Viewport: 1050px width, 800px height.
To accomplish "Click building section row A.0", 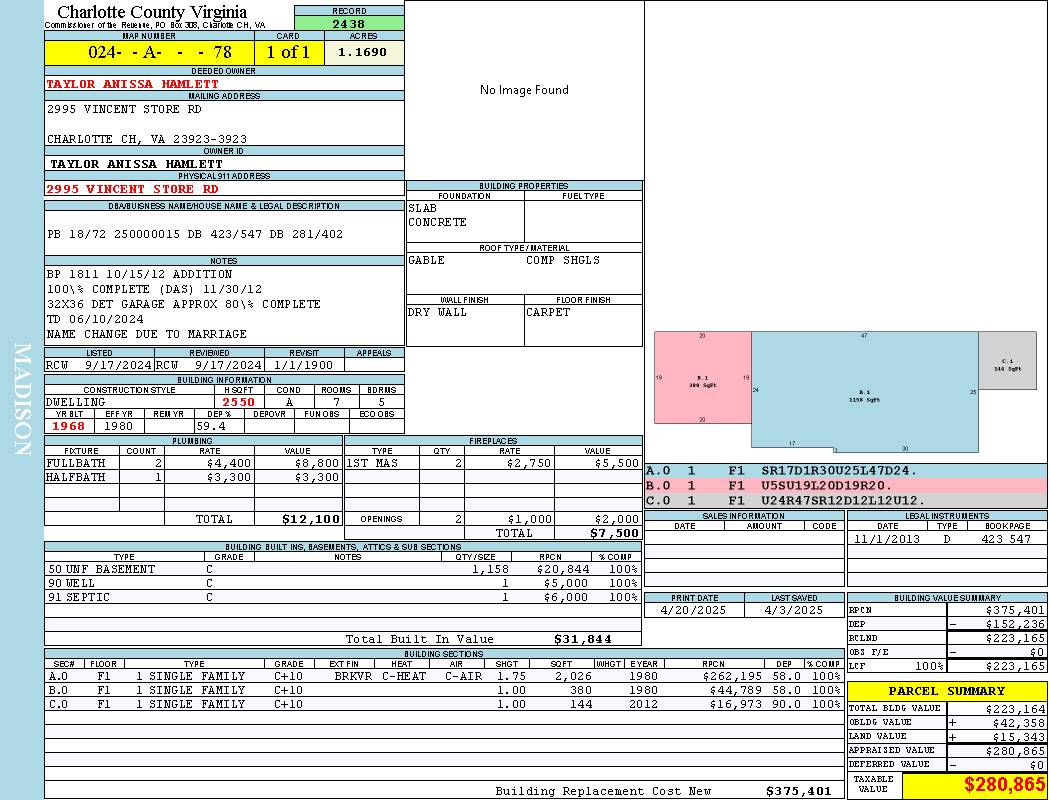I will tap(444, 677).
